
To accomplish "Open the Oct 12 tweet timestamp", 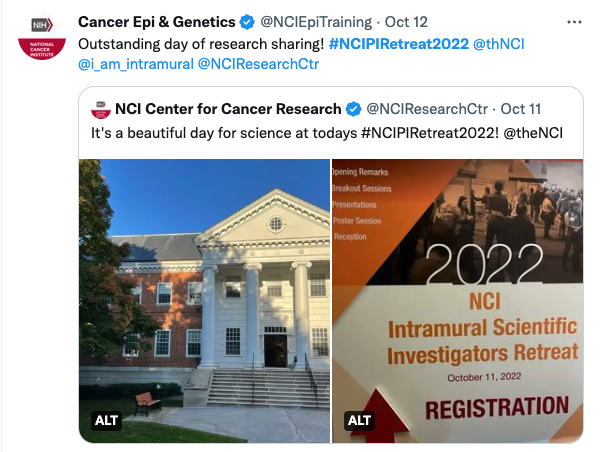I will 406,22.
